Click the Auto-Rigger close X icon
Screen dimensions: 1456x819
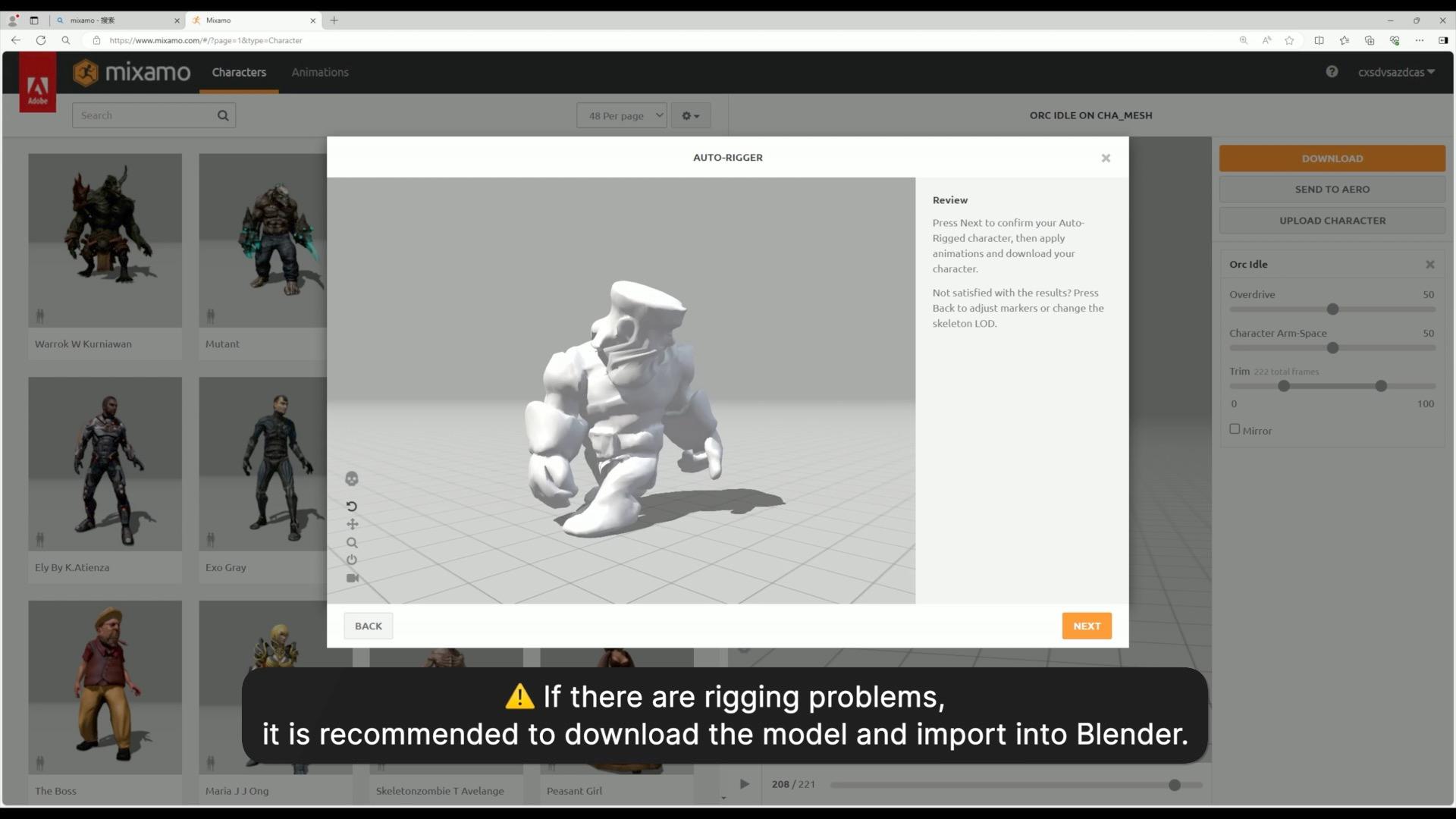tap(1106, 158)
